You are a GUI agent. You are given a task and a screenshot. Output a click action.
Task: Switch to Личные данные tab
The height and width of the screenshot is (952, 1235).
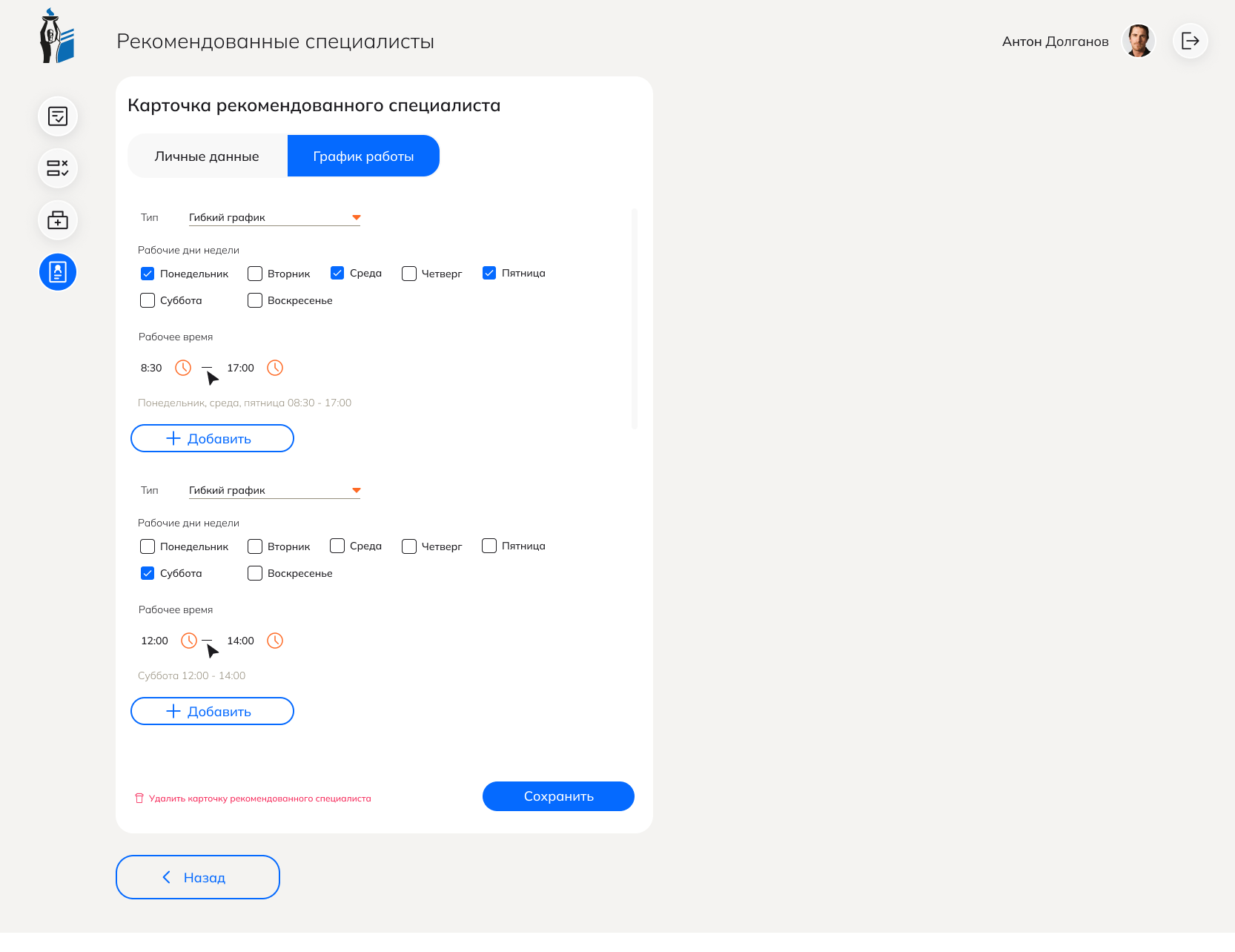coord(207,156)
